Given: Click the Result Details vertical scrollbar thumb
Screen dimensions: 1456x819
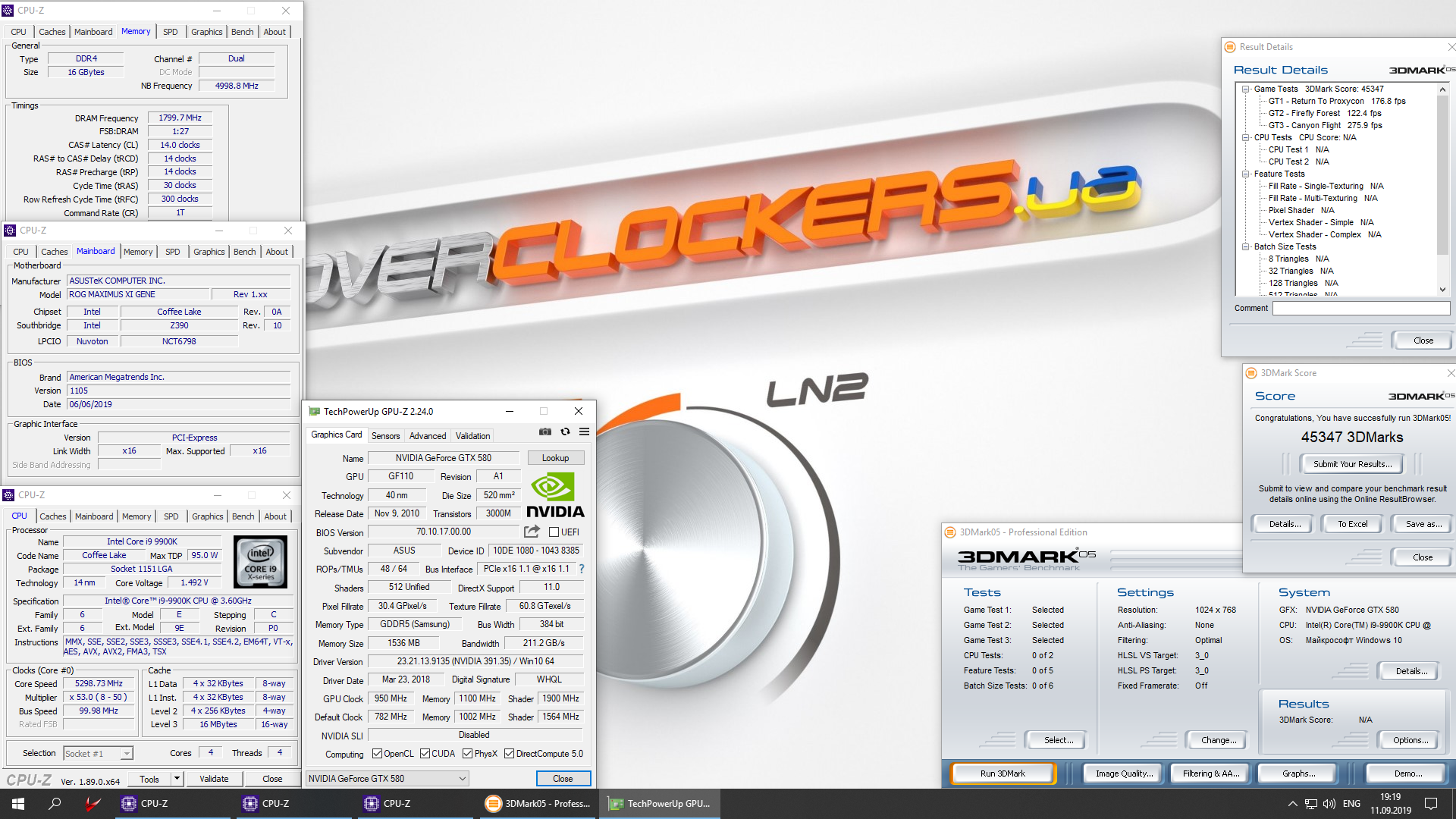Looking at the screenshot, I should (x=1442, y=174).
